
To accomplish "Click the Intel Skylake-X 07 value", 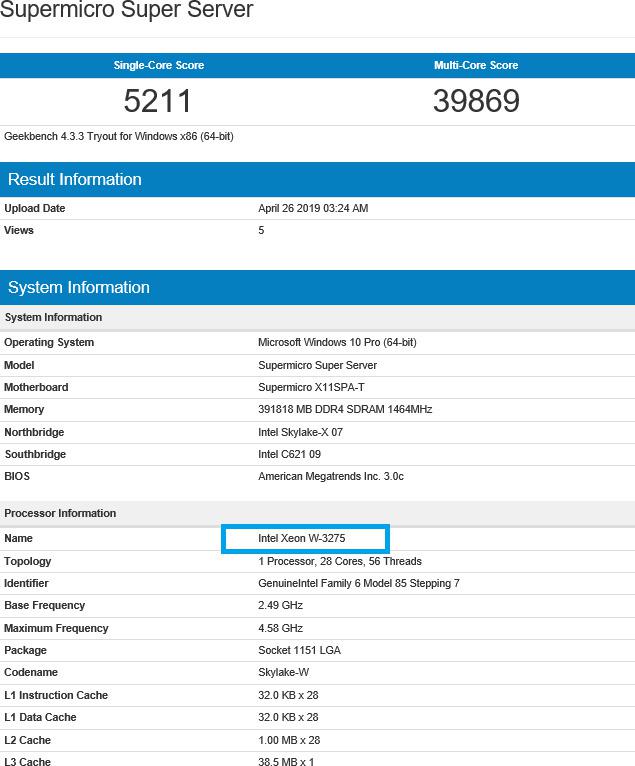I will (300, 432).
